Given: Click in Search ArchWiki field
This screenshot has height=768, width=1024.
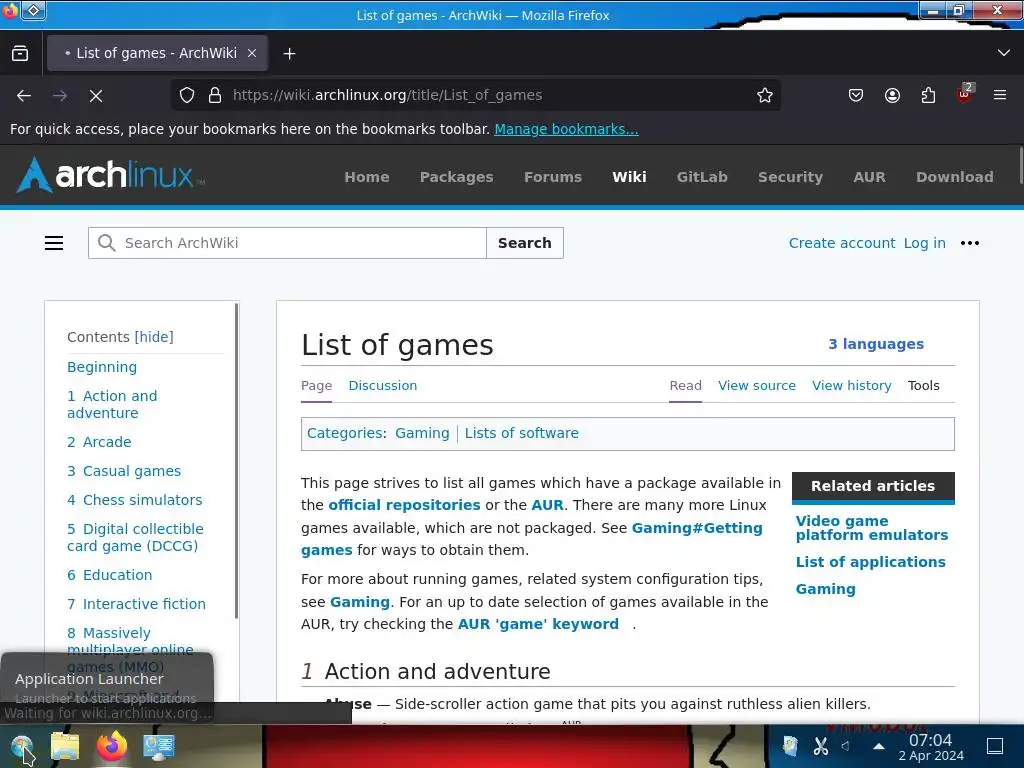Looking at the screenshot, I should pyautogui.click(x=287, y=243).
